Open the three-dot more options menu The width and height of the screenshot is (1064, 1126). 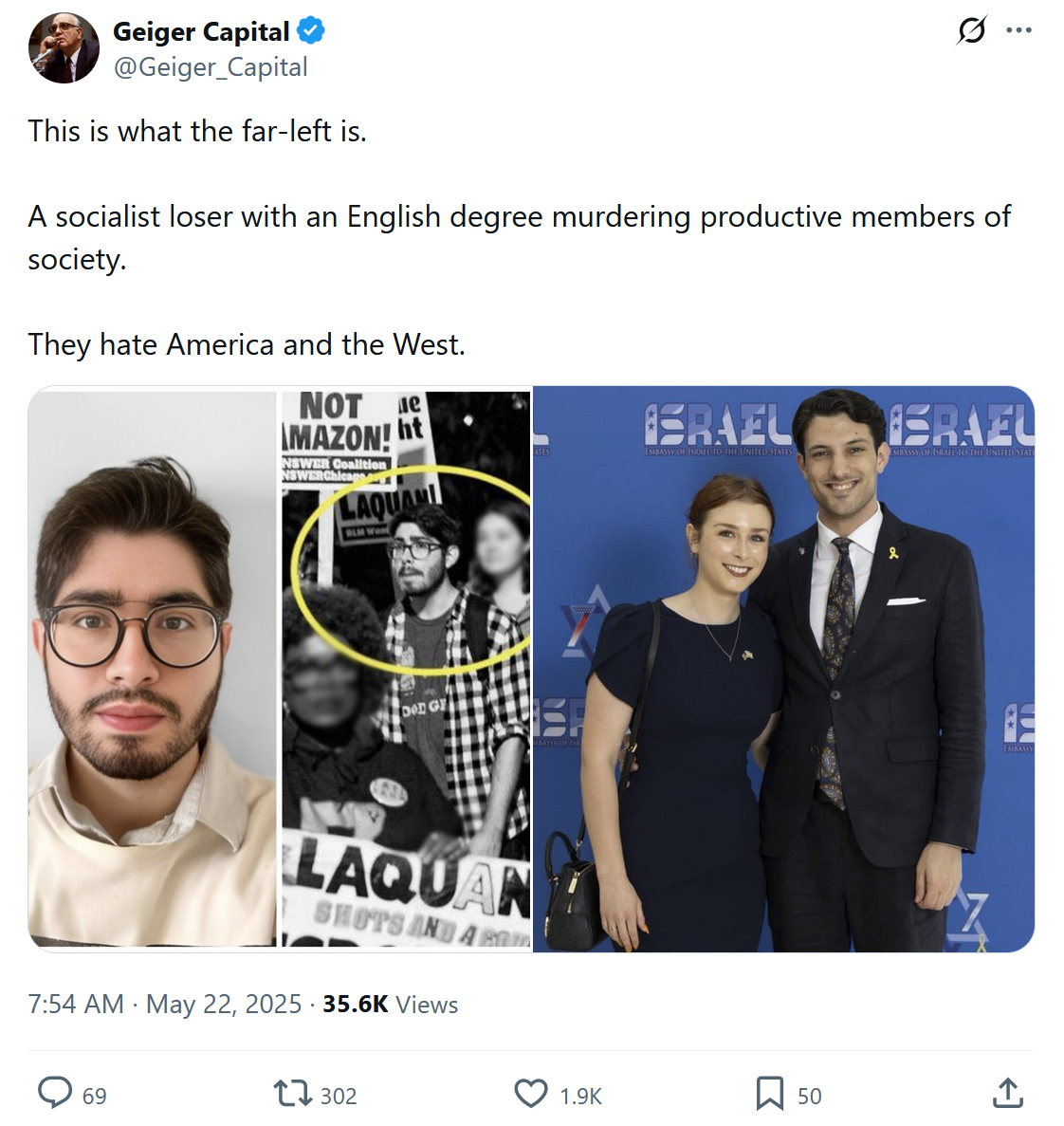[1018, 30]
